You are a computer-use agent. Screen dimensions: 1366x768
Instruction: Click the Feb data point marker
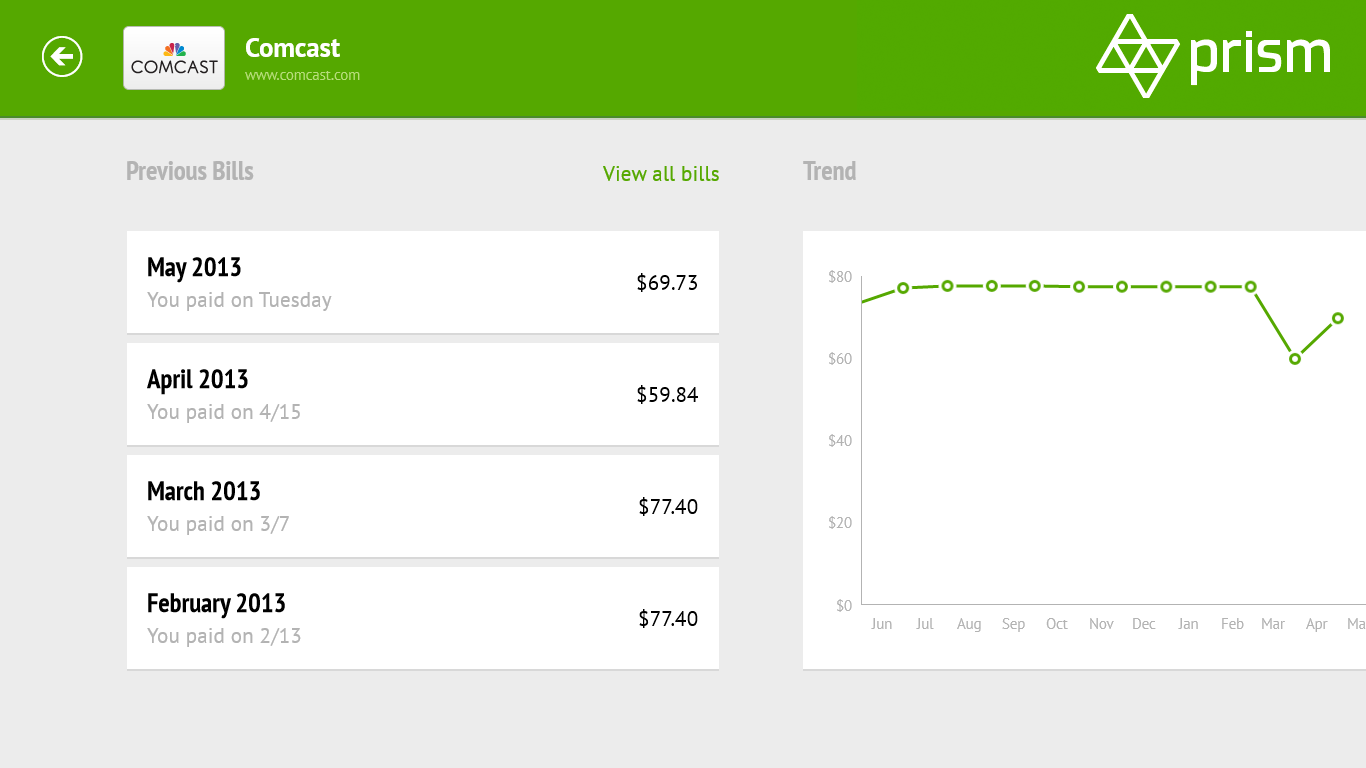[1210, 287]
